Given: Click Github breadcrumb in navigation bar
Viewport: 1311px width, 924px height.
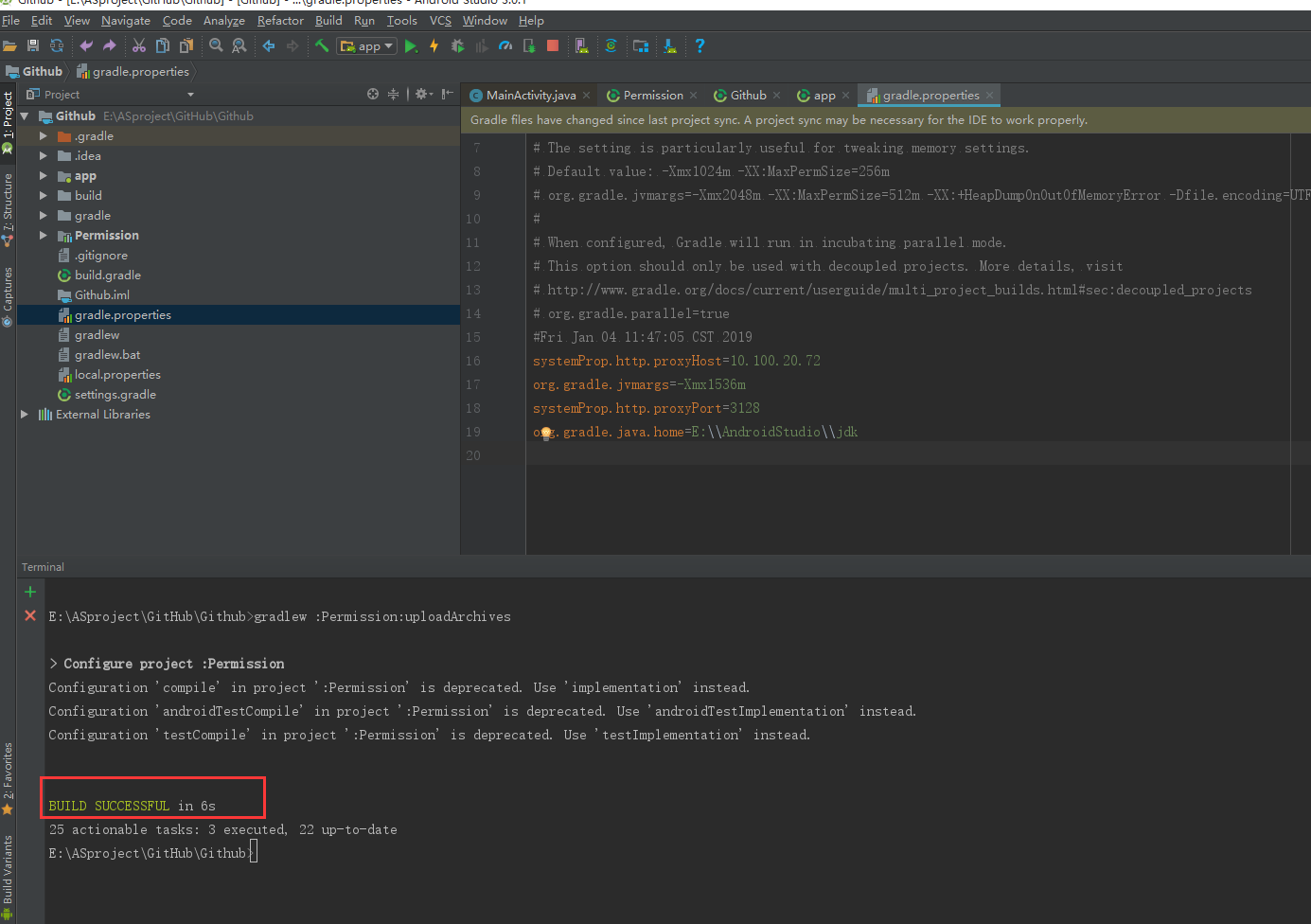Looking at the screenshot, I should (x=34, y=71).
